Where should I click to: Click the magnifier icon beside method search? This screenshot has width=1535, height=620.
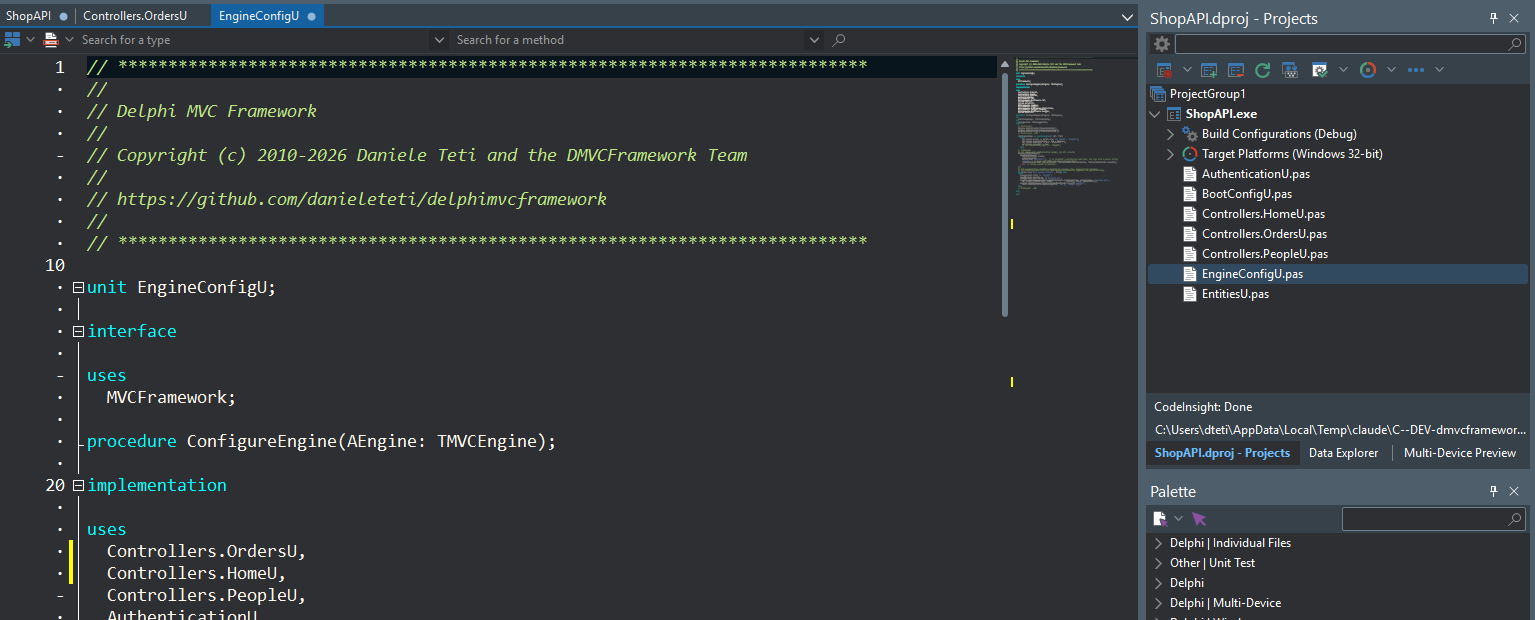(x=839, y=40)
